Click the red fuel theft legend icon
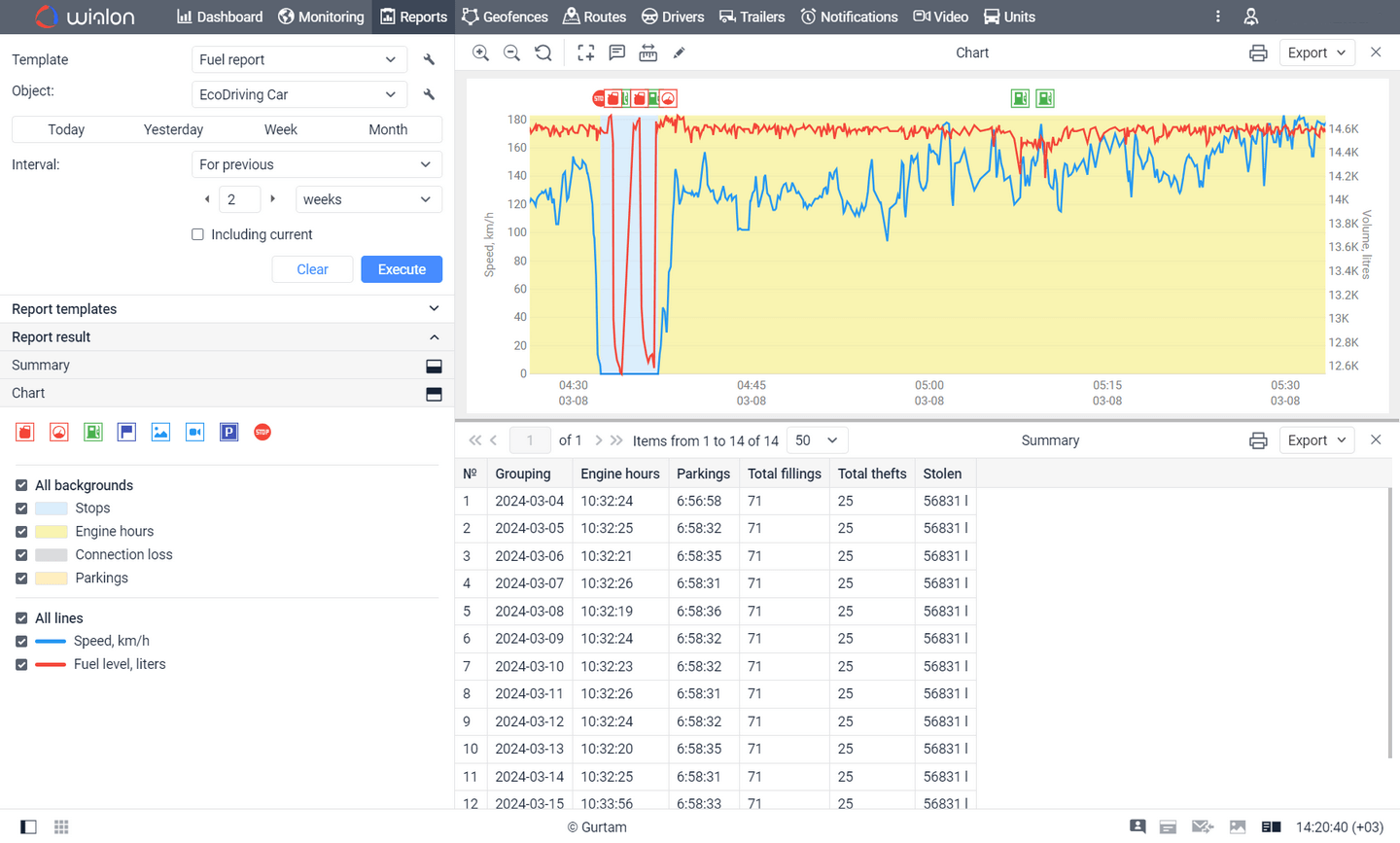 tap(24, 431)
